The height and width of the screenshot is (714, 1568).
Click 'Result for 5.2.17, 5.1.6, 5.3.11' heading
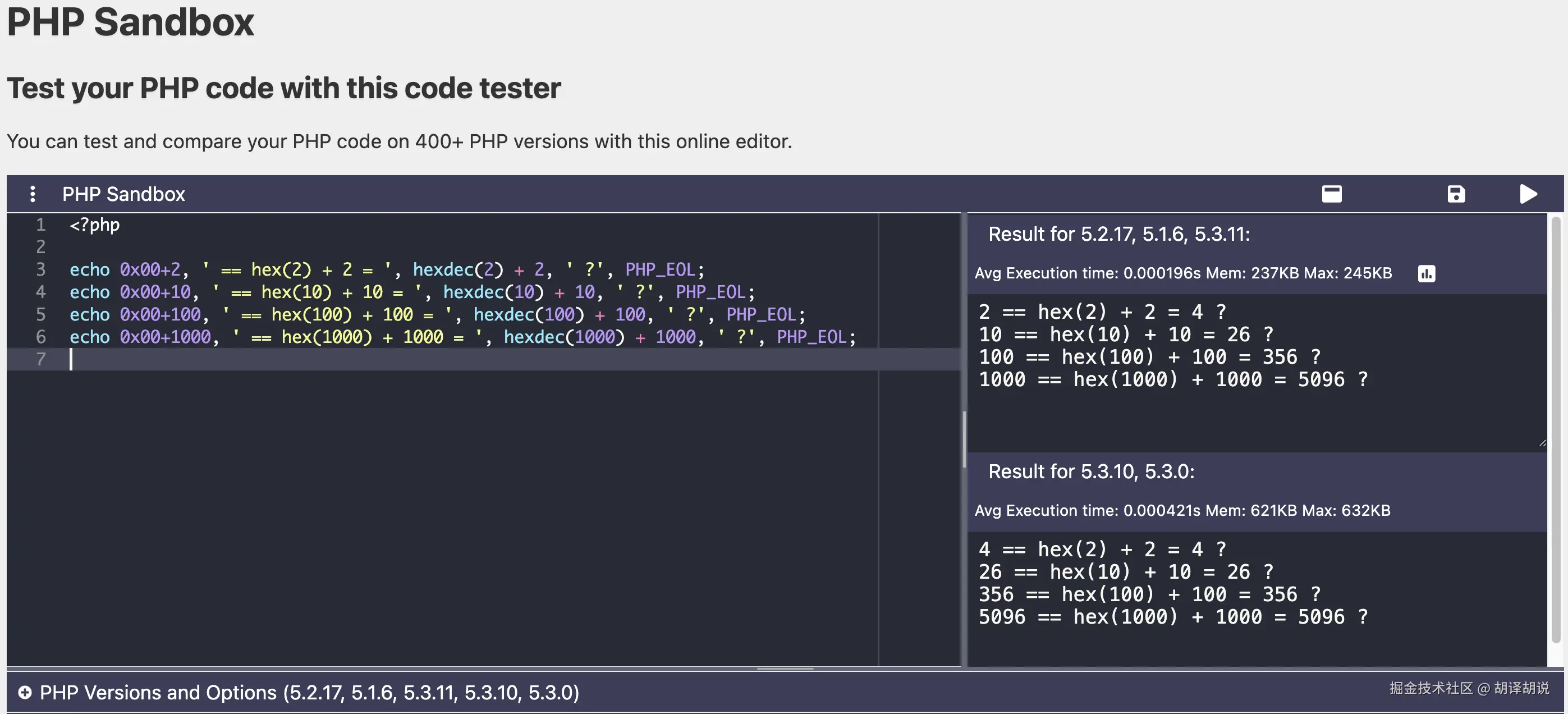(x=1119, y=234)
